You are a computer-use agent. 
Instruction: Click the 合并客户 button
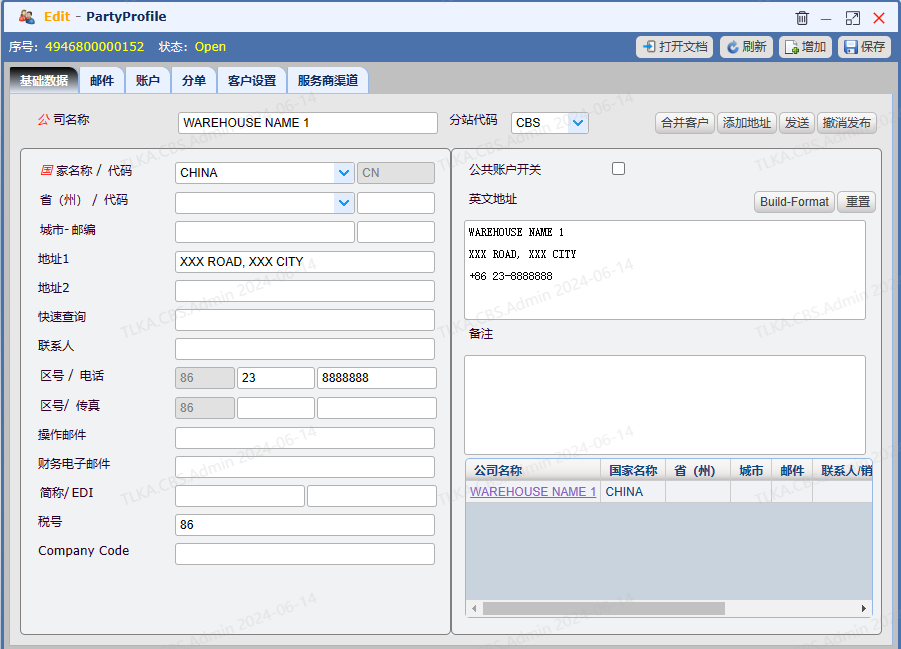click(x=684, y=123)
